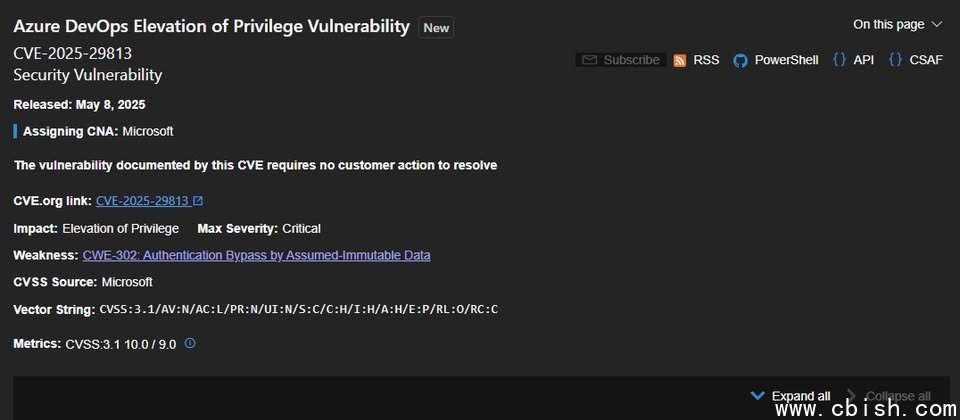
Task: Click the Subscribe button
Action: coord(621,60)
